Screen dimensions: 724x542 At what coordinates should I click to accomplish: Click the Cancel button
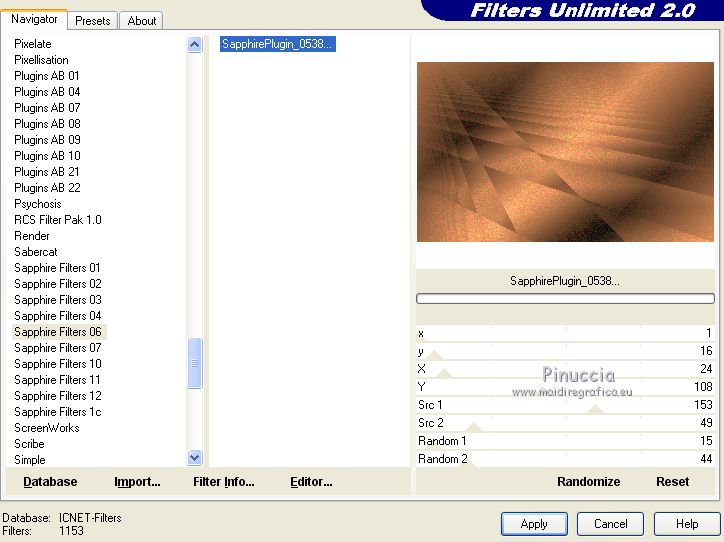(610, 524)
